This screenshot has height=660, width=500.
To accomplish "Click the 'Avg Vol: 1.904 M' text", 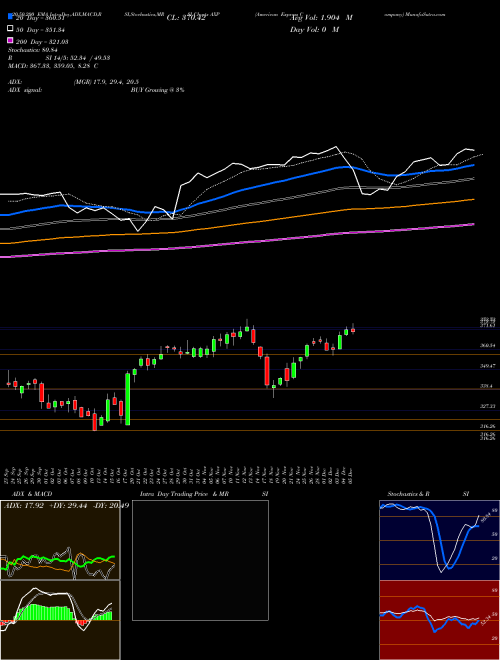I will click(322, 18).
